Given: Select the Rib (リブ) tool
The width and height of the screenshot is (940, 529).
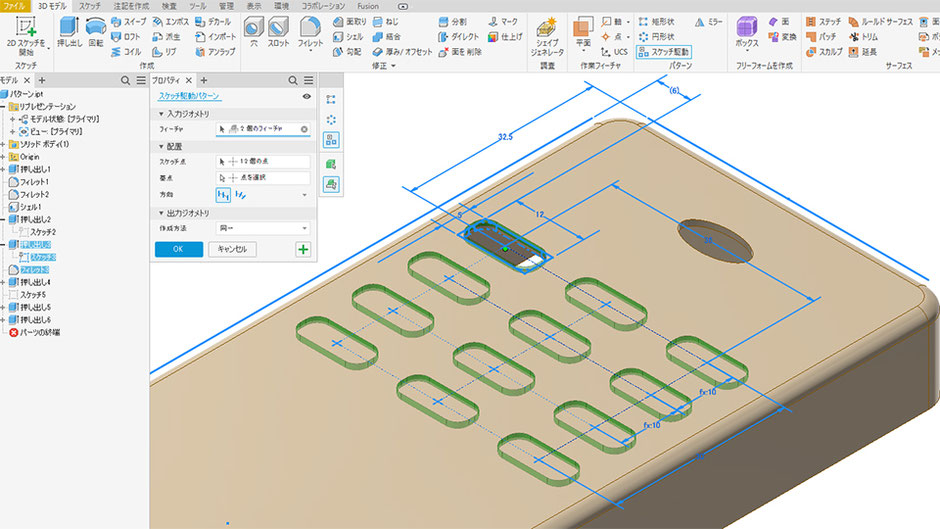Looking at the screenshot, I should (x=164, y=52).
